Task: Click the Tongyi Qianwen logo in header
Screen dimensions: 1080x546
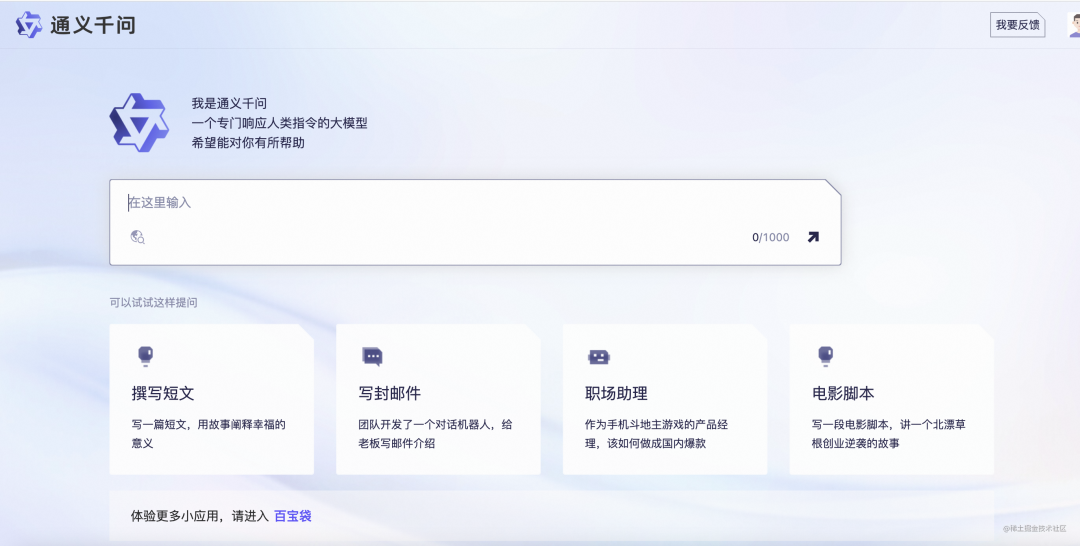Action: (29, 25)
